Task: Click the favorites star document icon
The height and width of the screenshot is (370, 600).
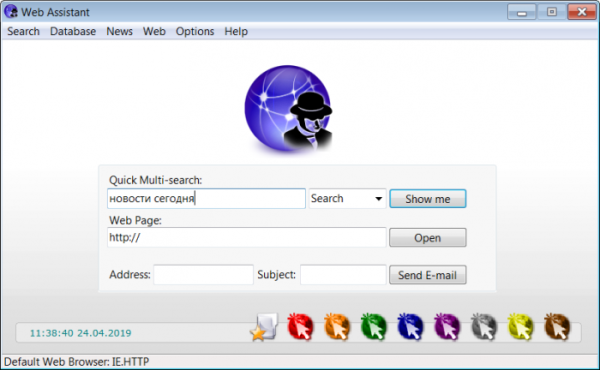Action: (264, 327)
